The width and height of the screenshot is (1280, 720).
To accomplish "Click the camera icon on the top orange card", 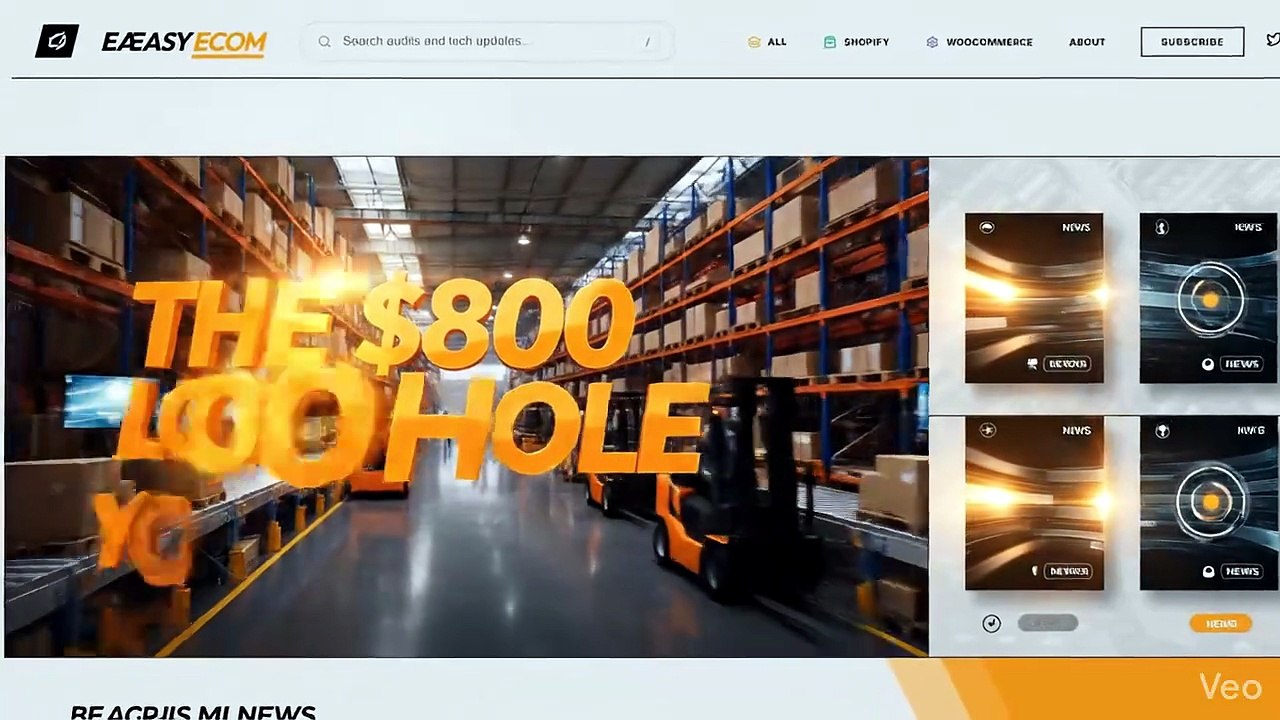I will click(x=1032, y=364).
